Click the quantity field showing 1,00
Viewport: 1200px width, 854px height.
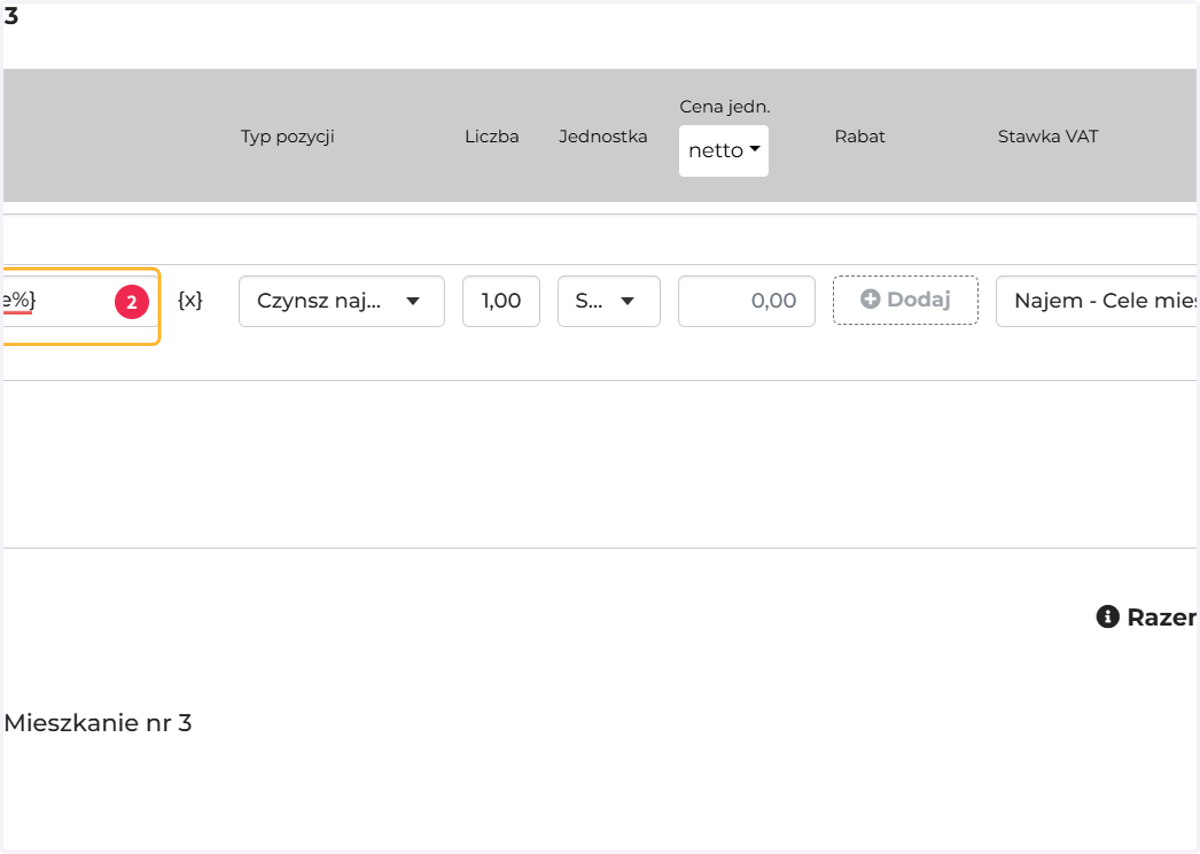coord(501,301)
